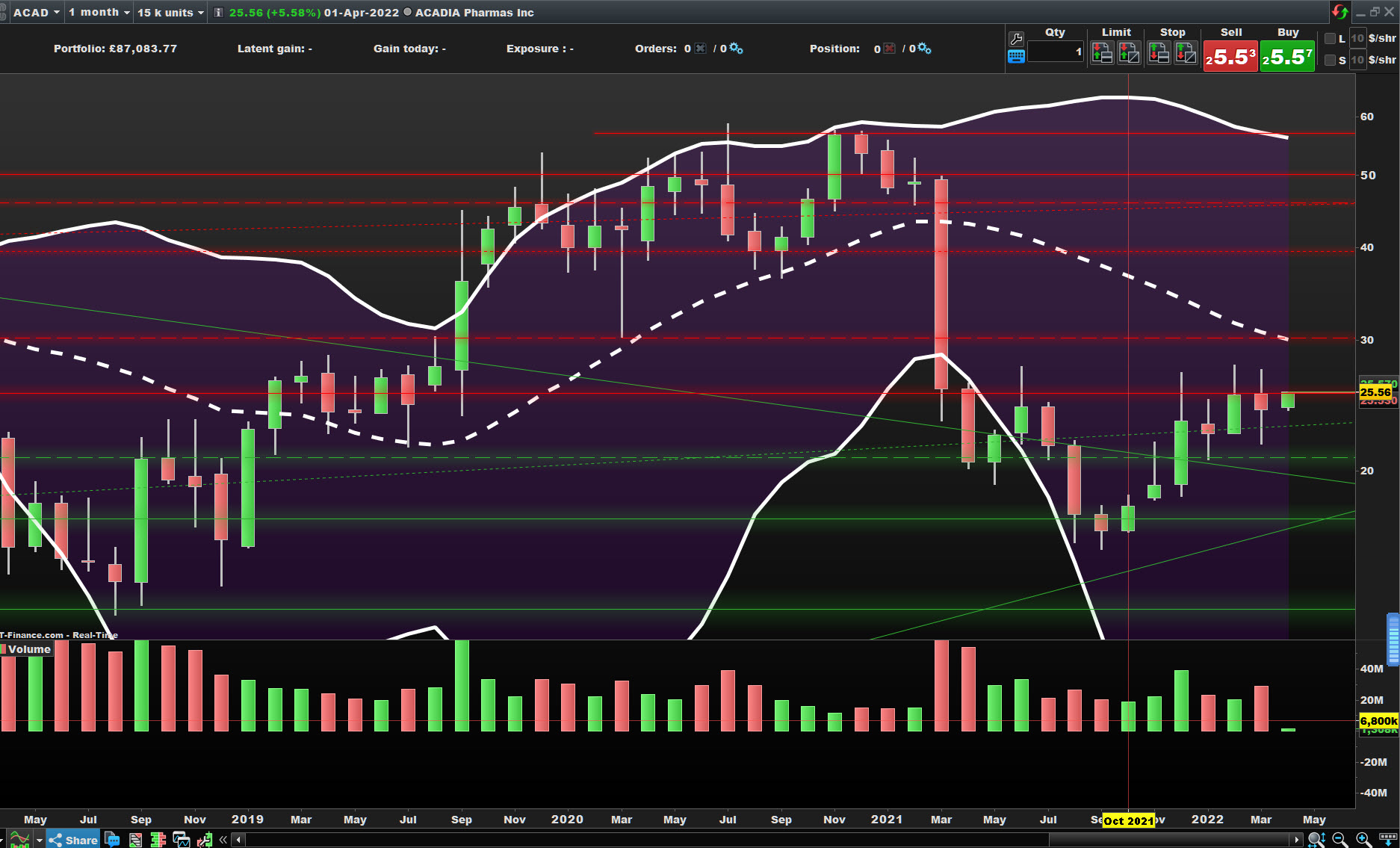Click the S distance field showing 10
Image resolution: width=1400 pixels, height=848 pixels.
pyautogui.click(x=1357, y=60)
